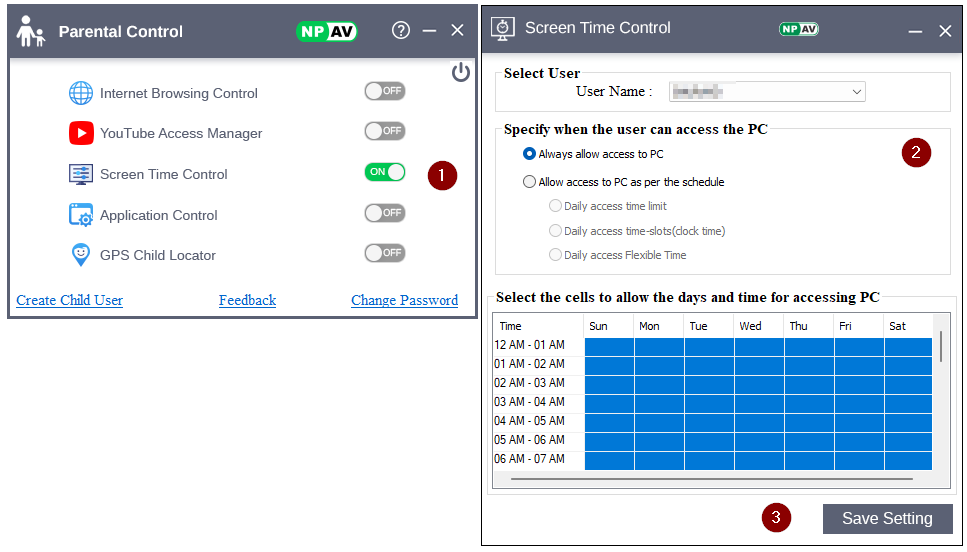Enable the Application Control toggle
This screenshot has height=552, width=967.
[x=385, y=213]
